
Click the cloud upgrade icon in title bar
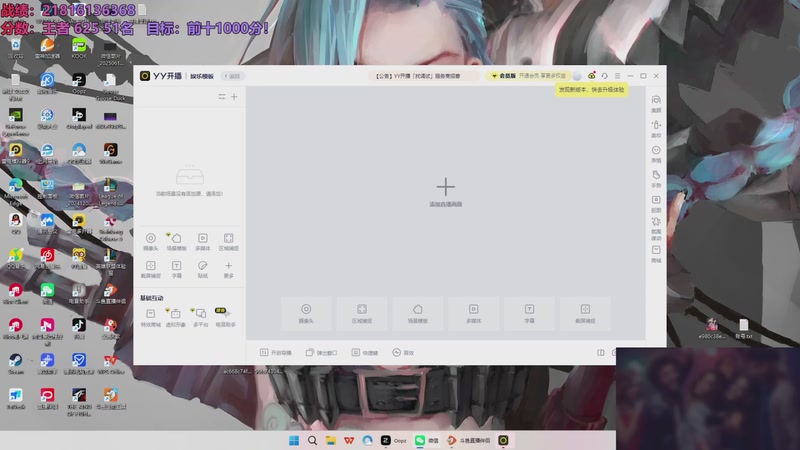click(x=591, y=76)
